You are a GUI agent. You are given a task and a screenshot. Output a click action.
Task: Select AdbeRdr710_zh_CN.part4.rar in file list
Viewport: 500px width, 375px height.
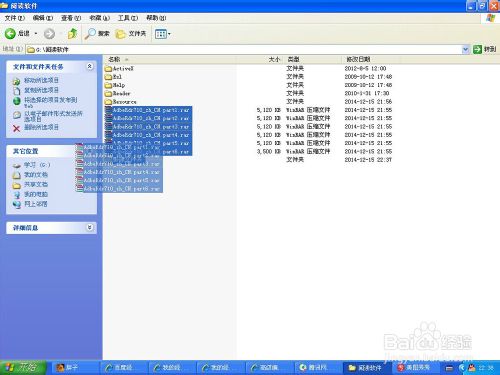[x=151, y=135]
